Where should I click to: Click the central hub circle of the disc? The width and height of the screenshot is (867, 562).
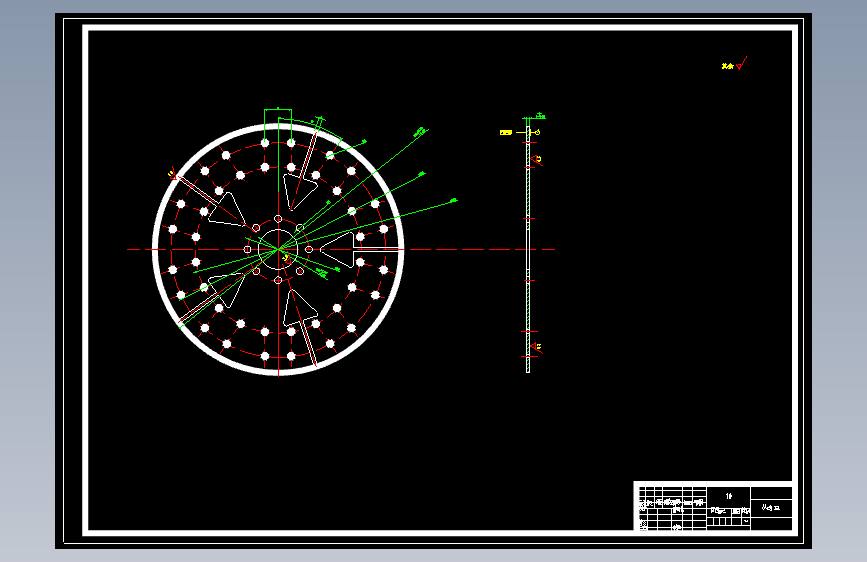pyautogui.click(x=278, y=249)
